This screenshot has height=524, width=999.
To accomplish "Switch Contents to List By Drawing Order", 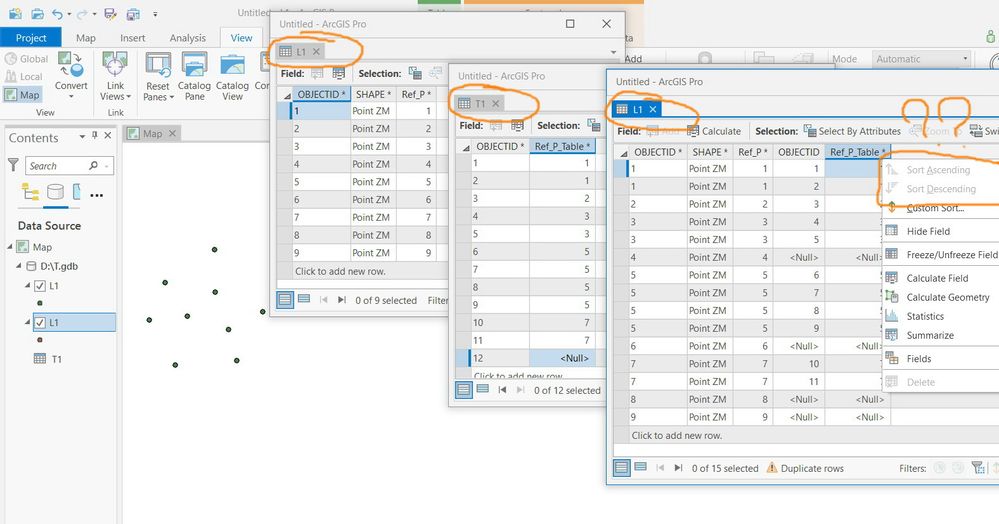I will 30,191.
